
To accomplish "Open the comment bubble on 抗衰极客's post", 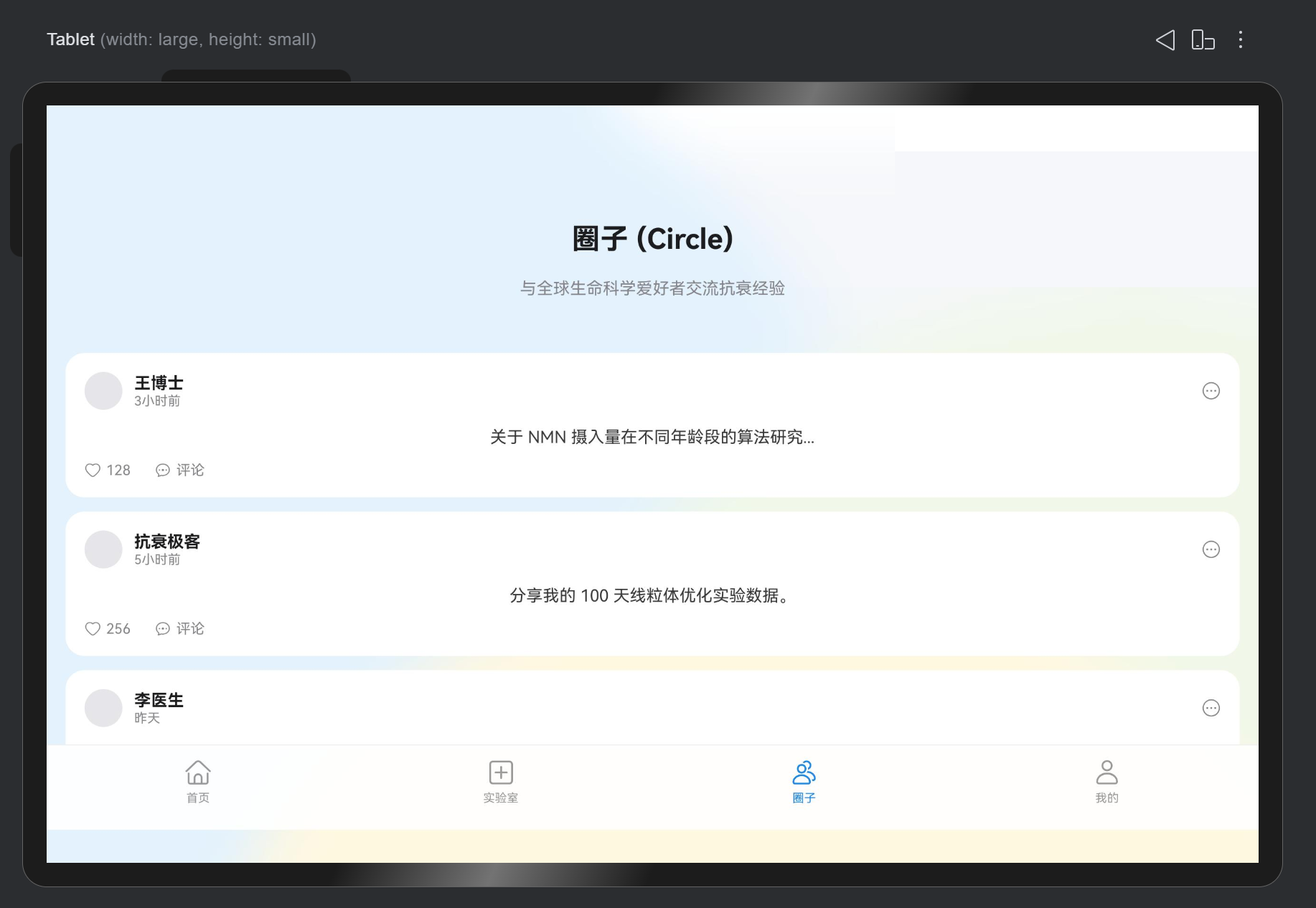I will [163, 628].
